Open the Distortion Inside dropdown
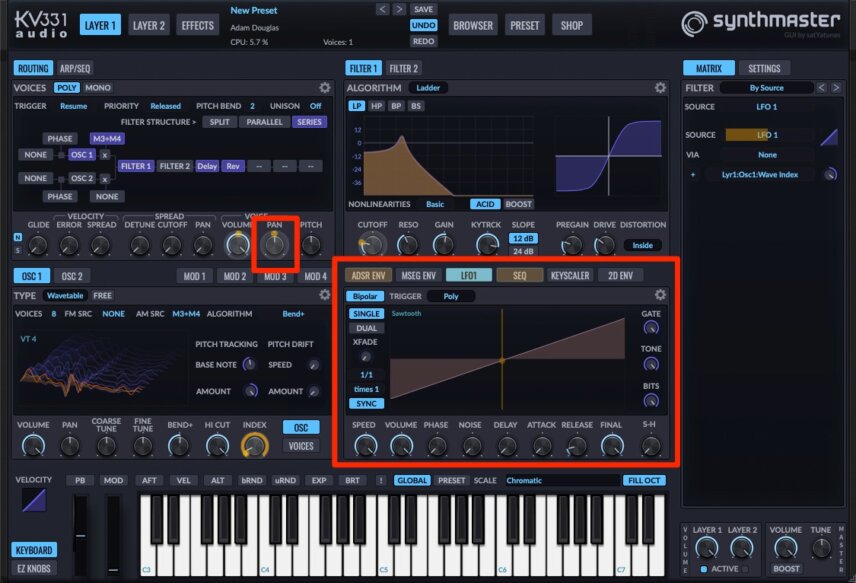The height and width of the screenshot is (583, 856). [x=643, y=245]
